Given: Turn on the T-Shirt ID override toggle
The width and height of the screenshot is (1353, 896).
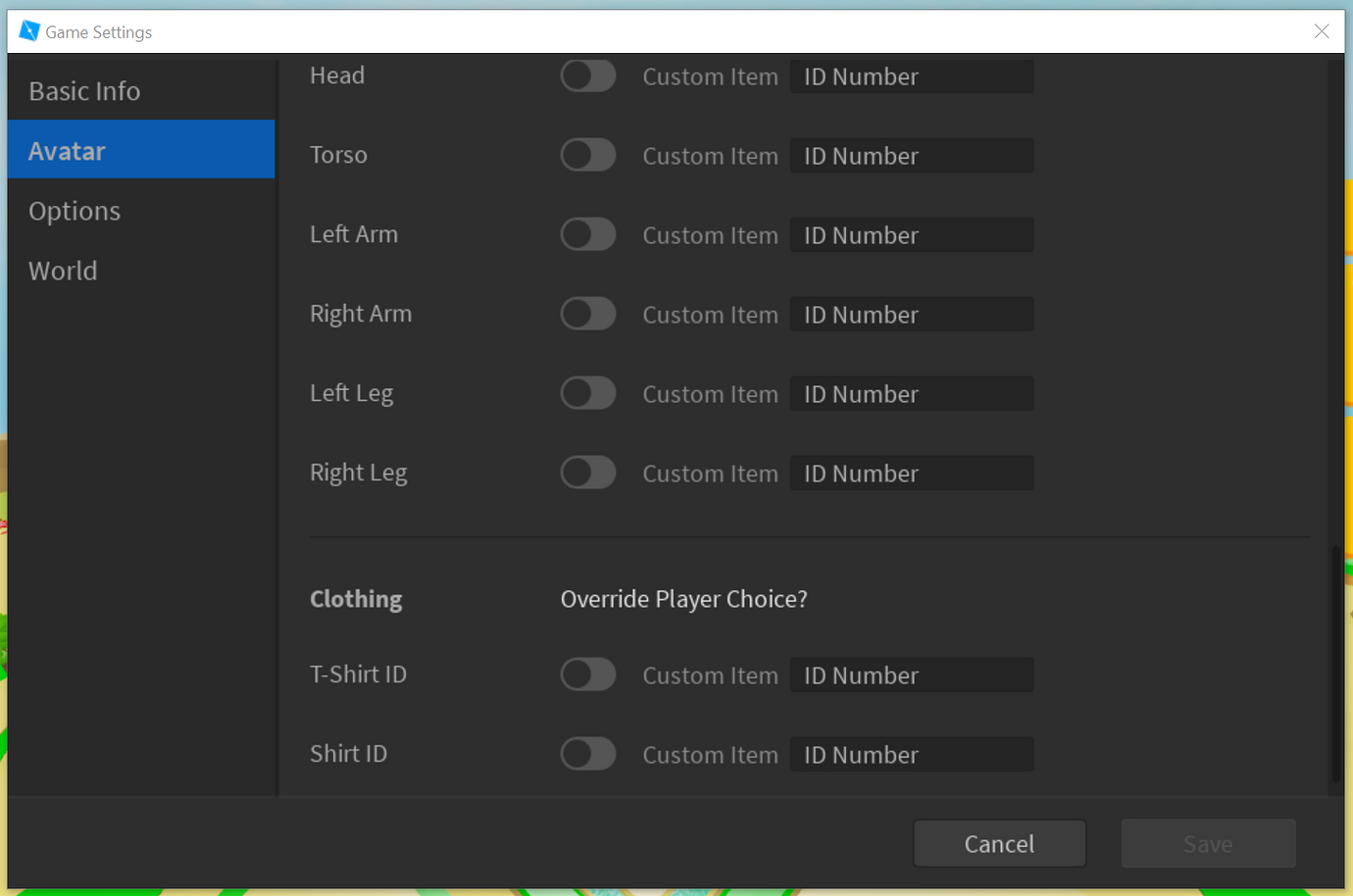Looking at the screenshot, I should [587, 674].
